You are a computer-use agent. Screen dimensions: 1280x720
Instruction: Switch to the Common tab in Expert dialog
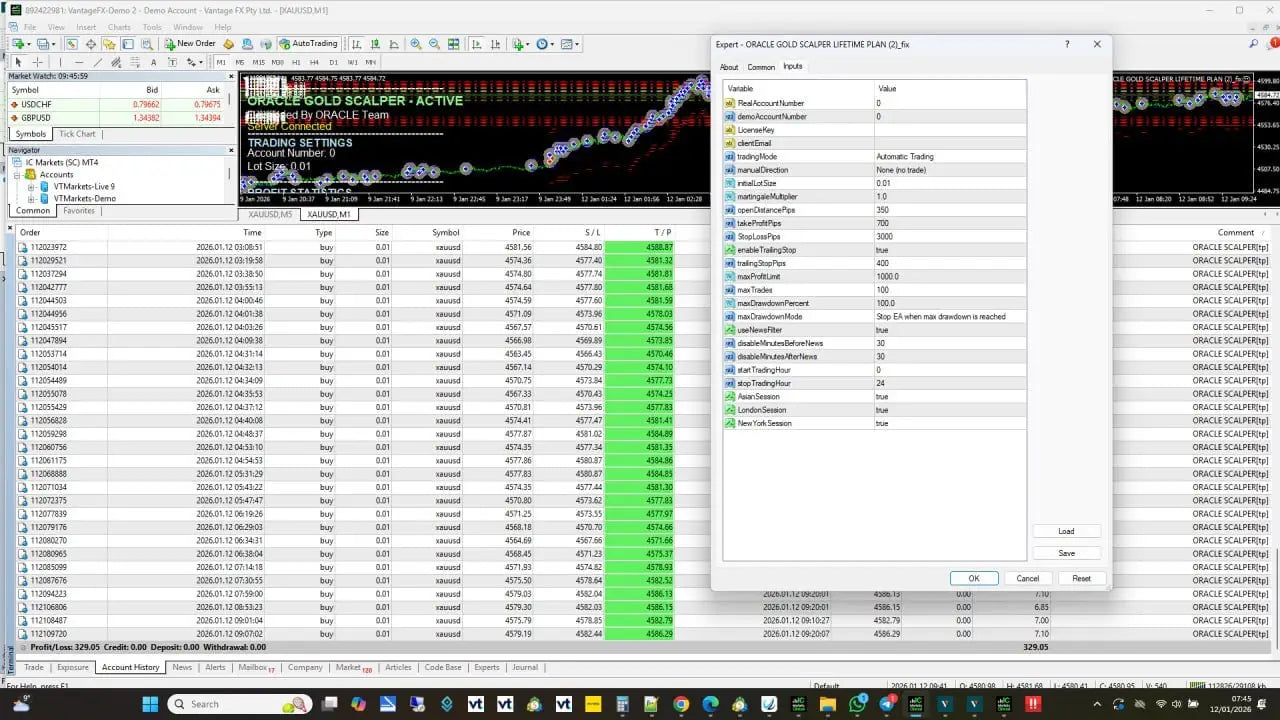pyautogui.click(x=761, y=67)
